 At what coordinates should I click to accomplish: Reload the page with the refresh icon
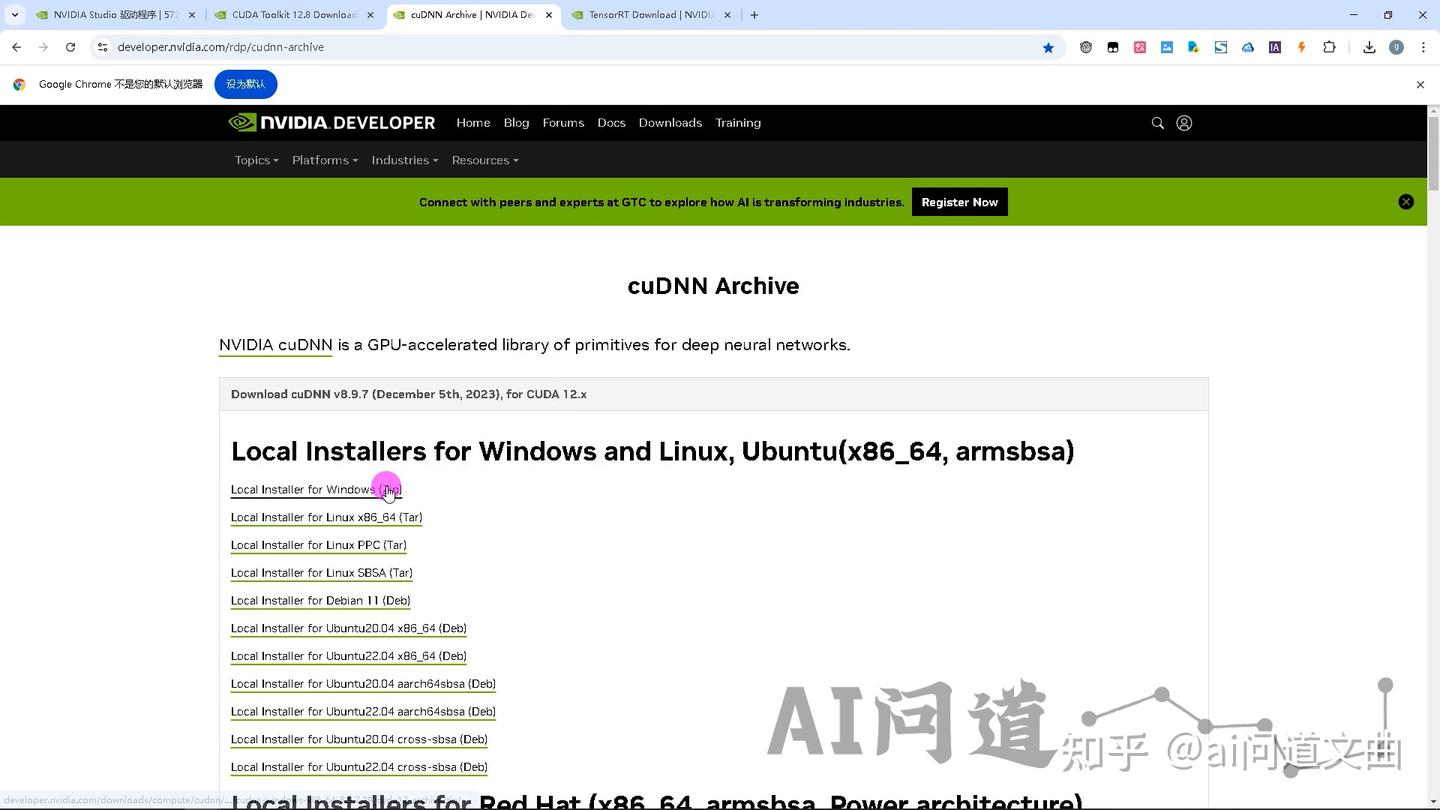click(70, 47)
